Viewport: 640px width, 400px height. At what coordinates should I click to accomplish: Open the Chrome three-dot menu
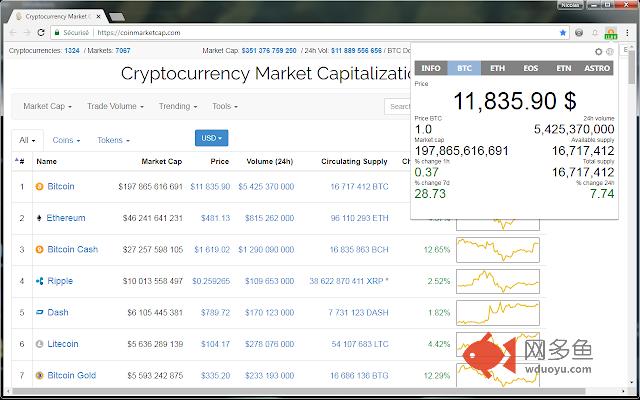click(x=627, y=33)
